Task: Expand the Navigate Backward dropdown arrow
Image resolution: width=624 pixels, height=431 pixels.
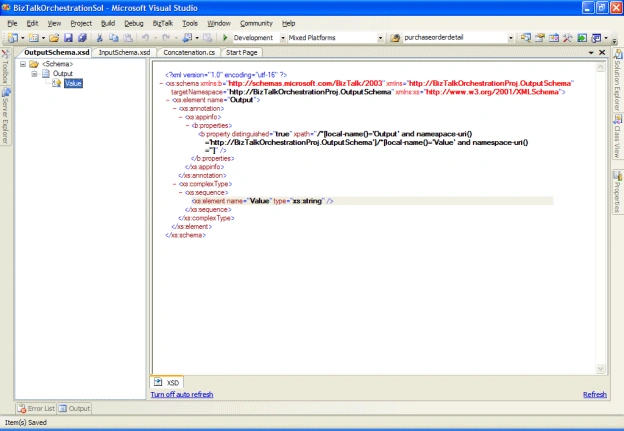Action: 197,38
